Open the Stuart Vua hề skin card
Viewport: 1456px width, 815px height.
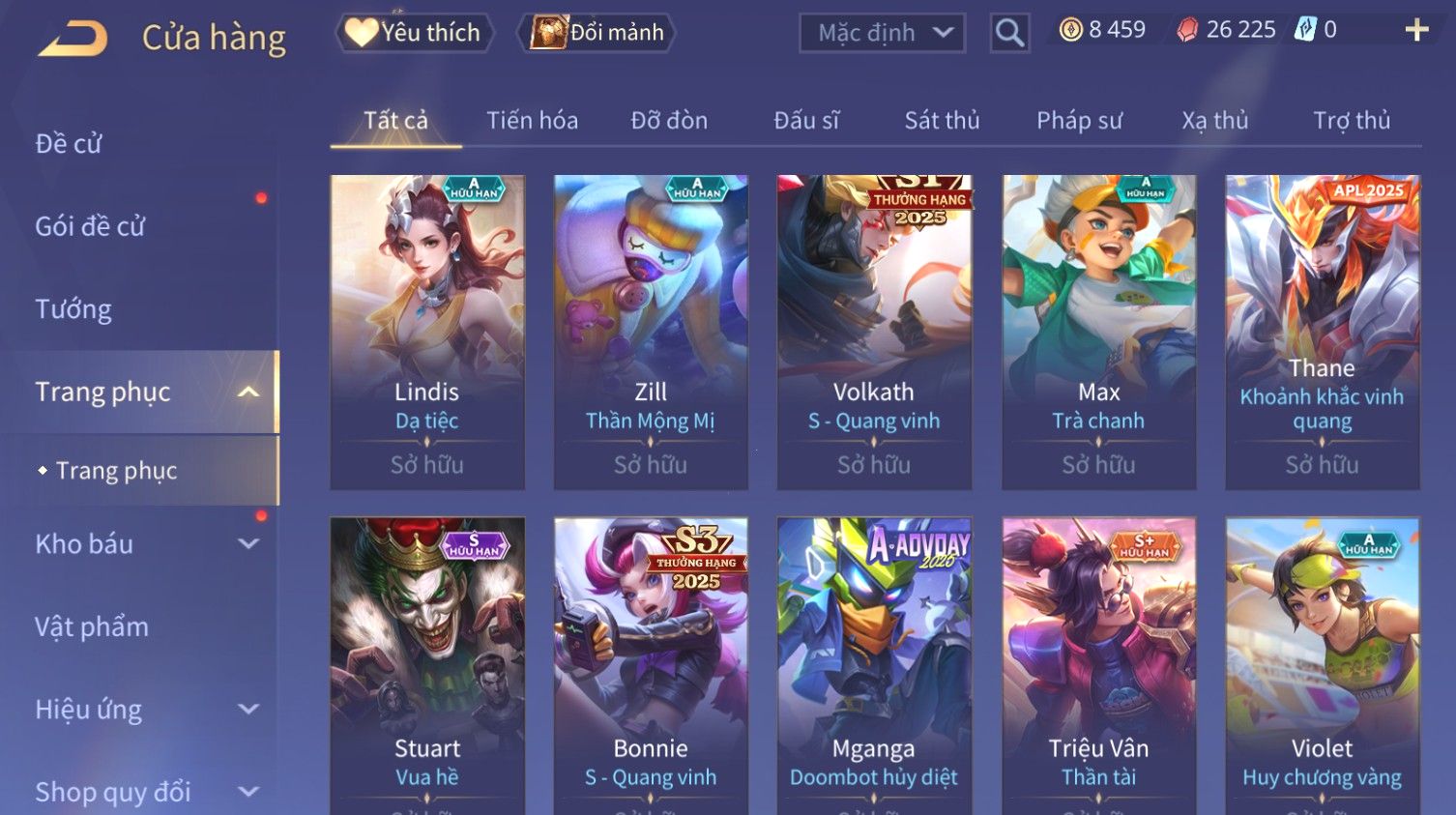click(427, 666)
